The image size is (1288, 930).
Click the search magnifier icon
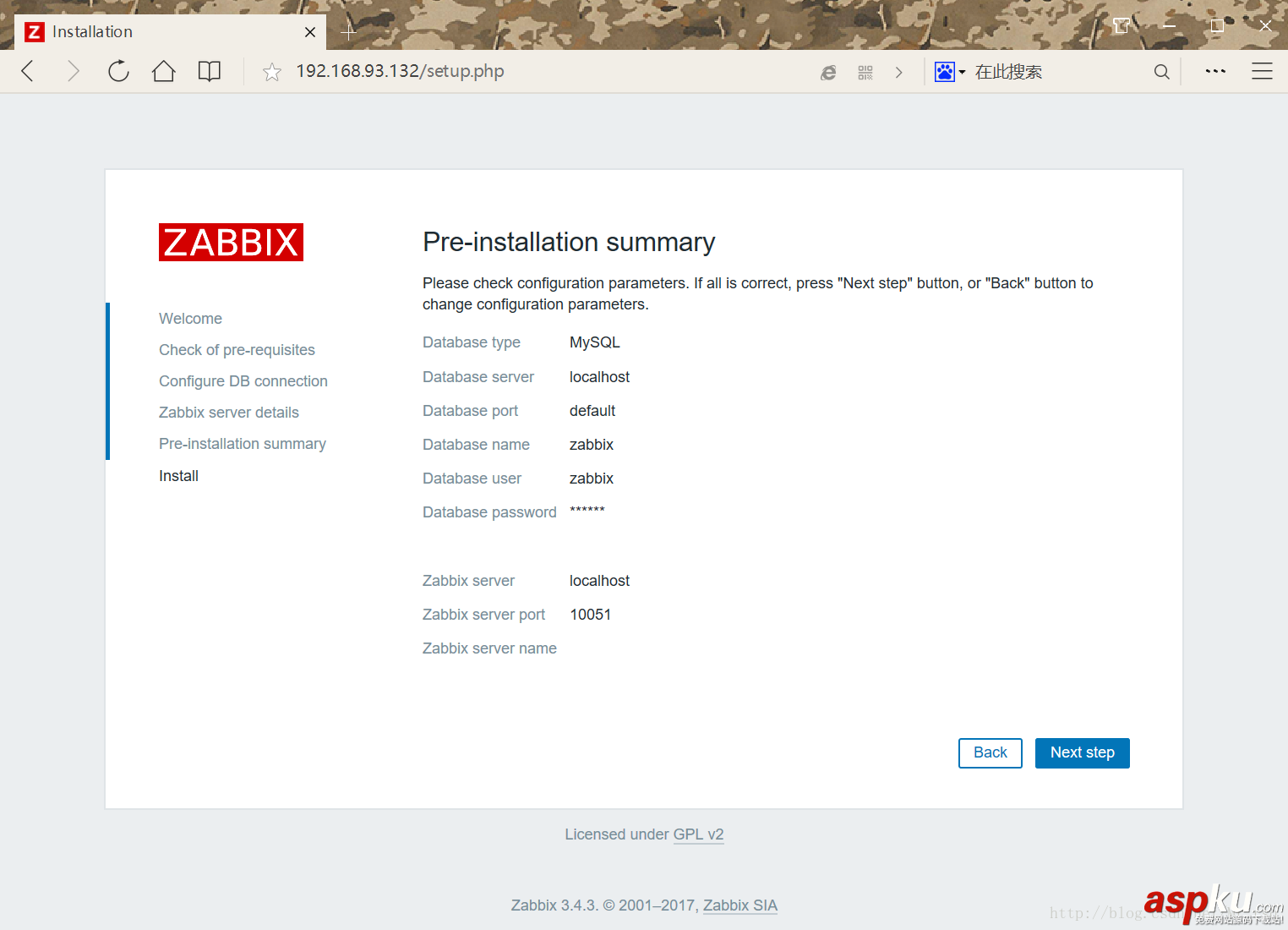(1161, 71)
